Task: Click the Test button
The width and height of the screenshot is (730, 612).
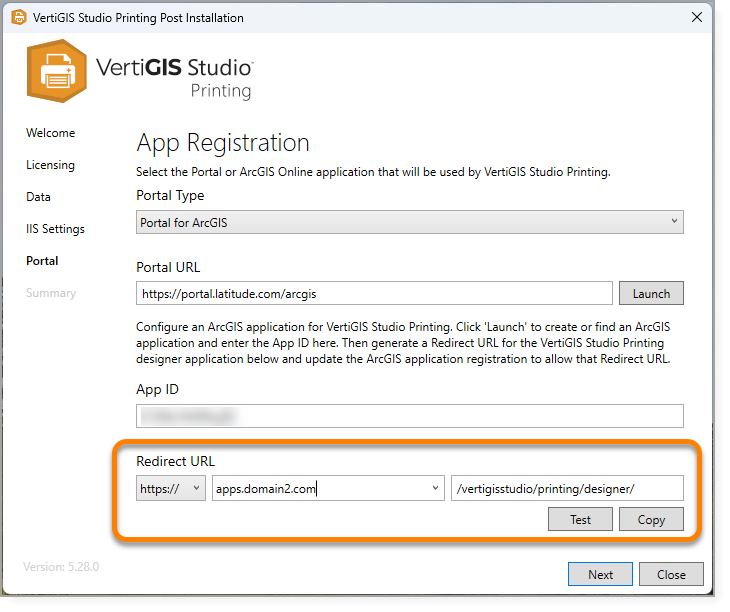Action: click(580, 519)
